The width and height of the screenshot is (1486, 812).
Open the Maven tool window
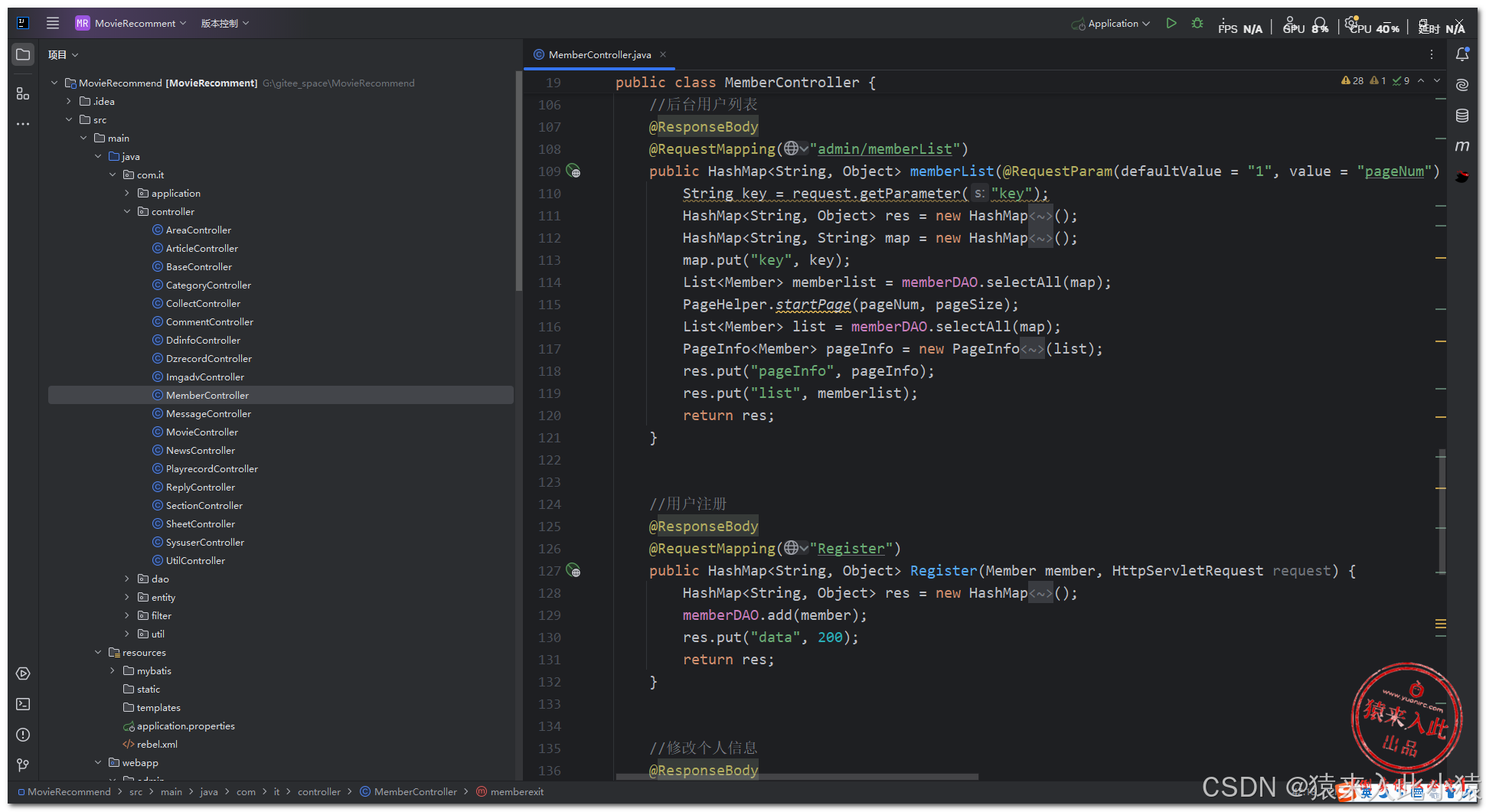tap(1462, 145)
